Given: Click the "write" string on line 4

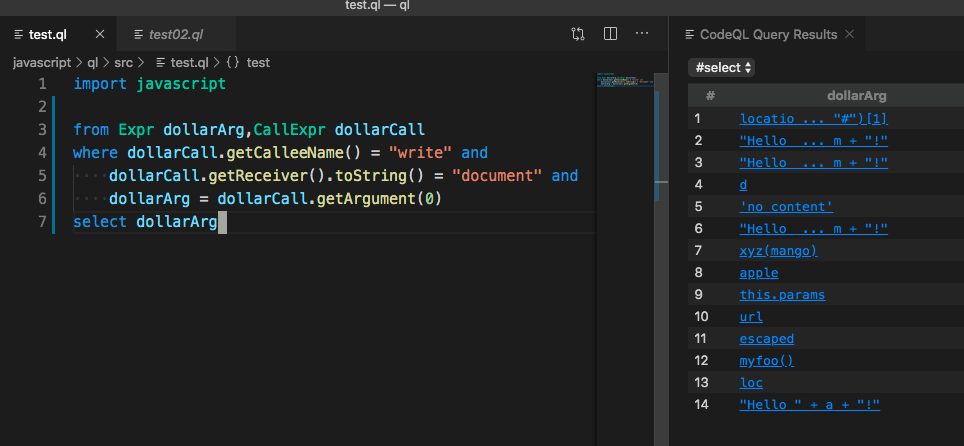Looking at the screenshot, I should (x=421, y=153).
